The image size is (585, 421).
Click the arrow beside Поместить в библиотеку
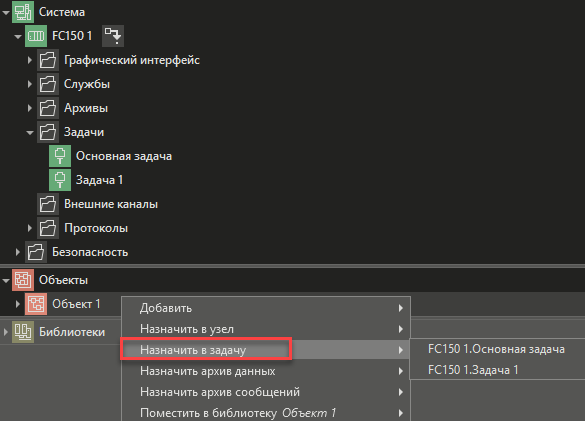(x=400, y=413)
